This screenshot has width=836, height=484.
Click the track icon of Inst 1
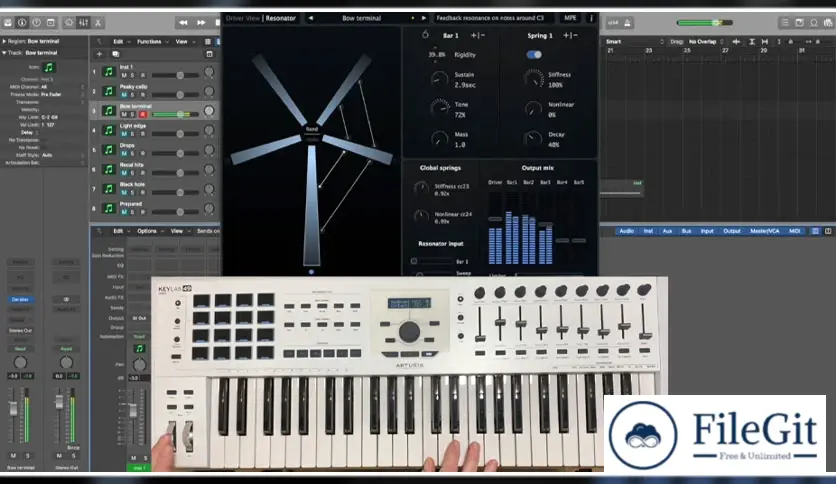[109, 71]
